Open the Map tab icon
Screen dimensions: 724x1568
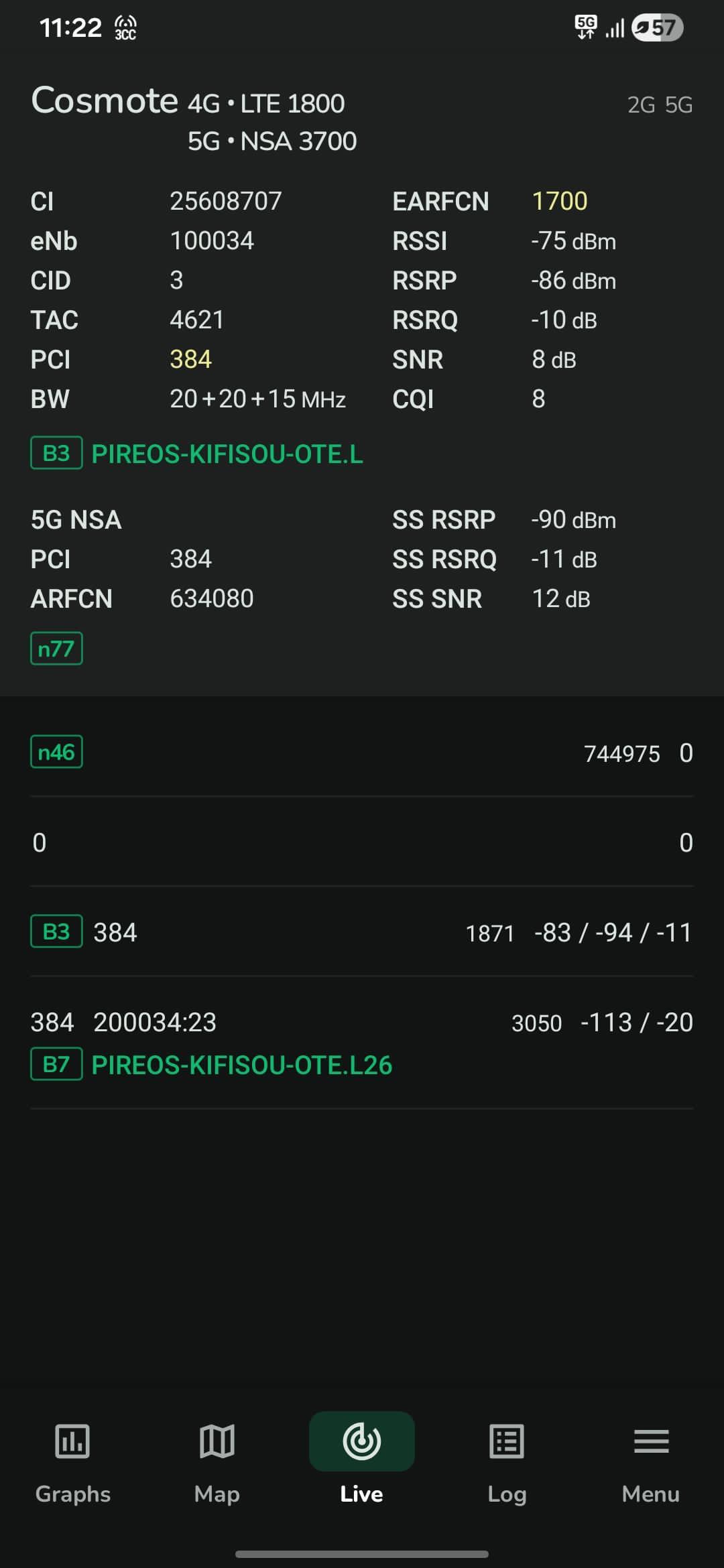(217, 1441)
